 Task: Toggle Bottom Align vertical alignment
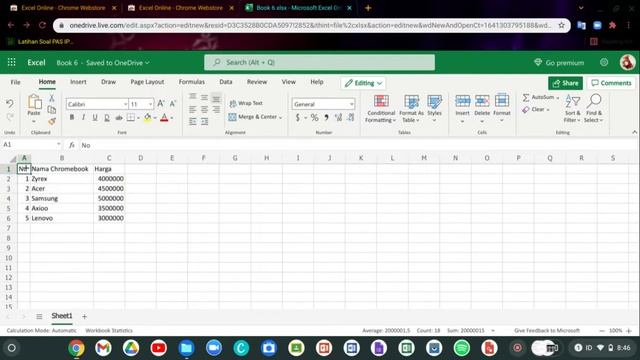(216, 97)
